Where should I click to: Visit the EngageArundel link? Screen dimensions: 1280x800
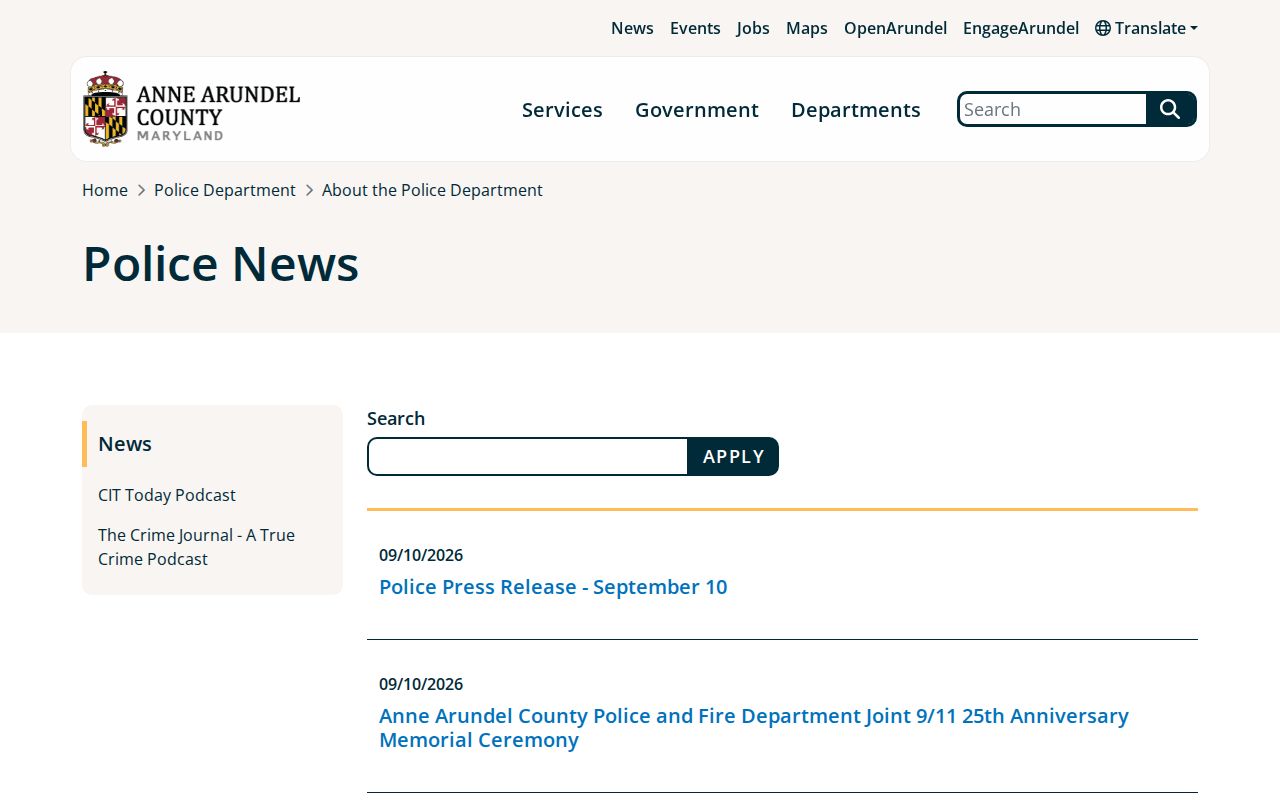point(1021,28)
